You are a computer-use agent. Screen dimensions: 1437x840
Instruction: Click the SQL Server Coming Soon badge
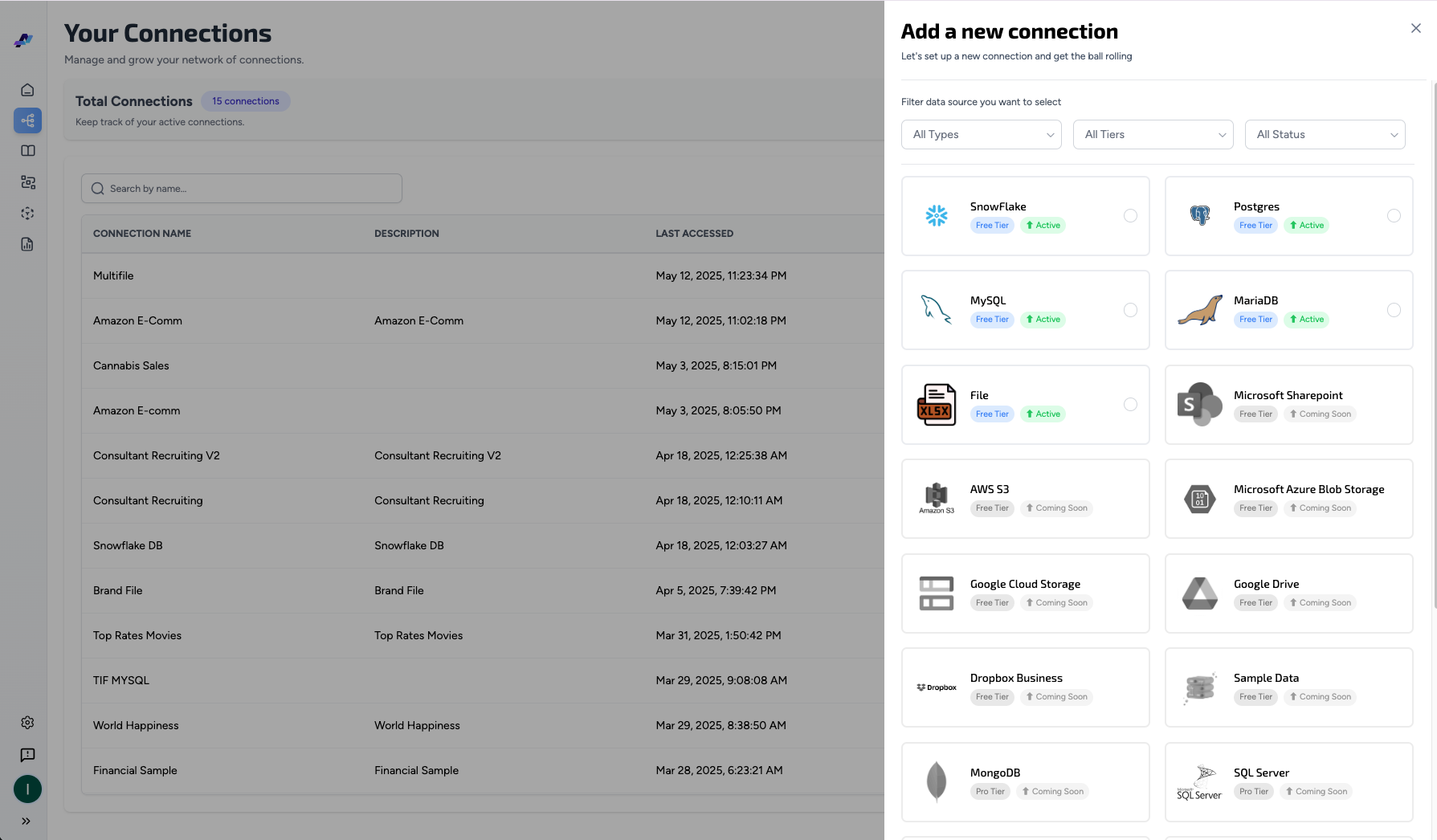pos(1316,792)
